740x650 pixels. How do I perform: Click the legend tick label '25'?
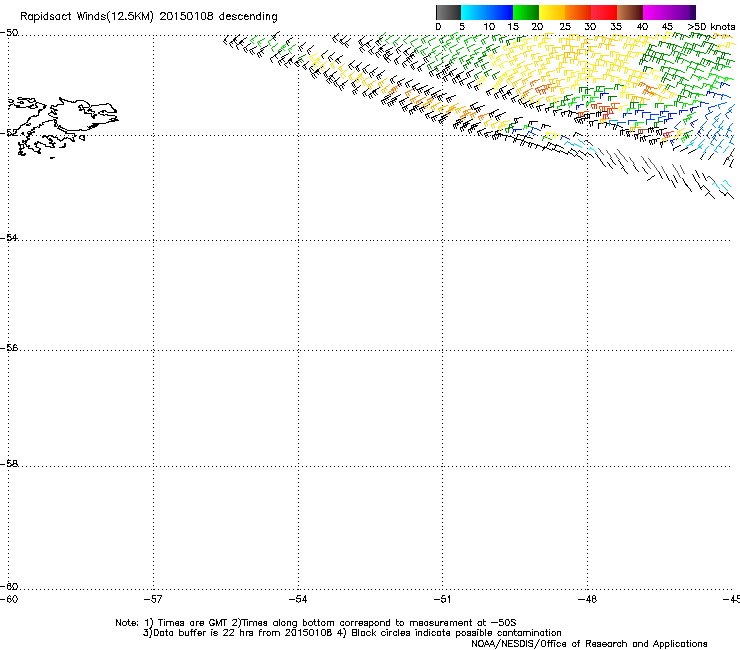564,27
